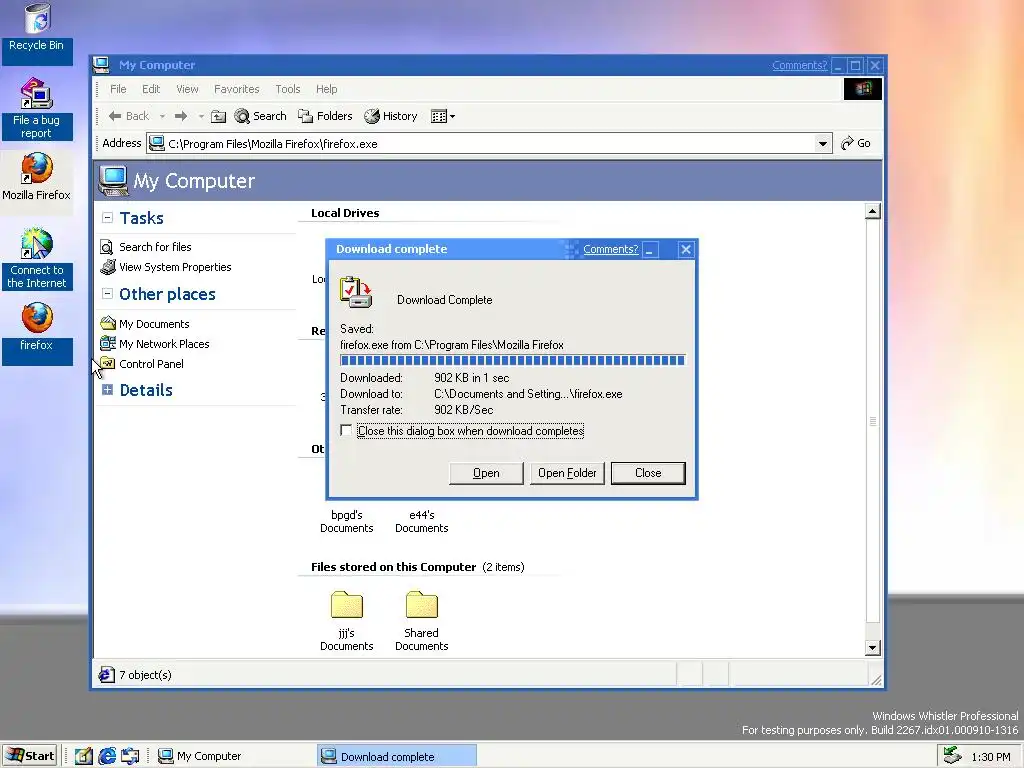
Task: Open the Tools menu
Action: tap(287, 89)
